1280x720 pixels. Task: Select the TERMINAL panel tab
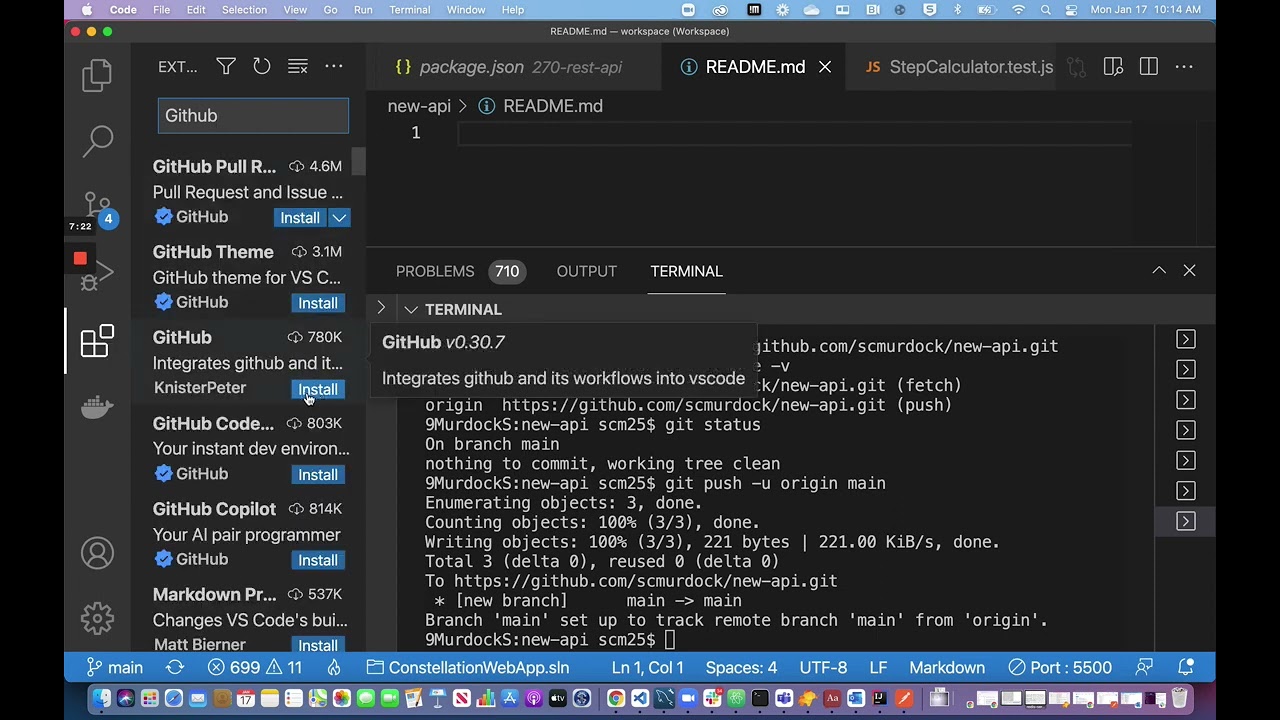click(x=686, y=271)
